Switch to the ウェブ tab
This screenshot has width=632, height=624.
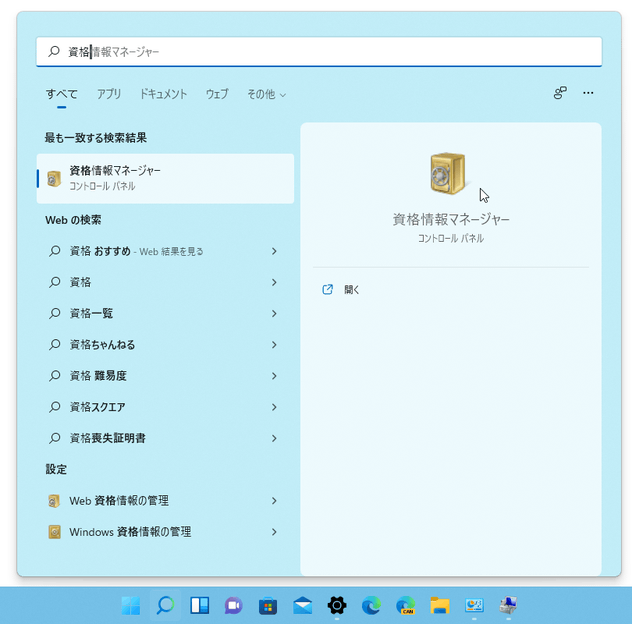[x=217, y=94]
